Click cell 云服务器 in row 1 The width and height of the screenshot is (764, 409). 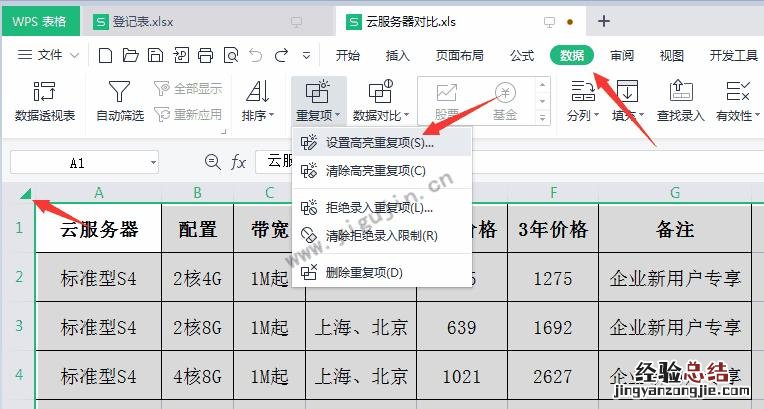[99, 228]
